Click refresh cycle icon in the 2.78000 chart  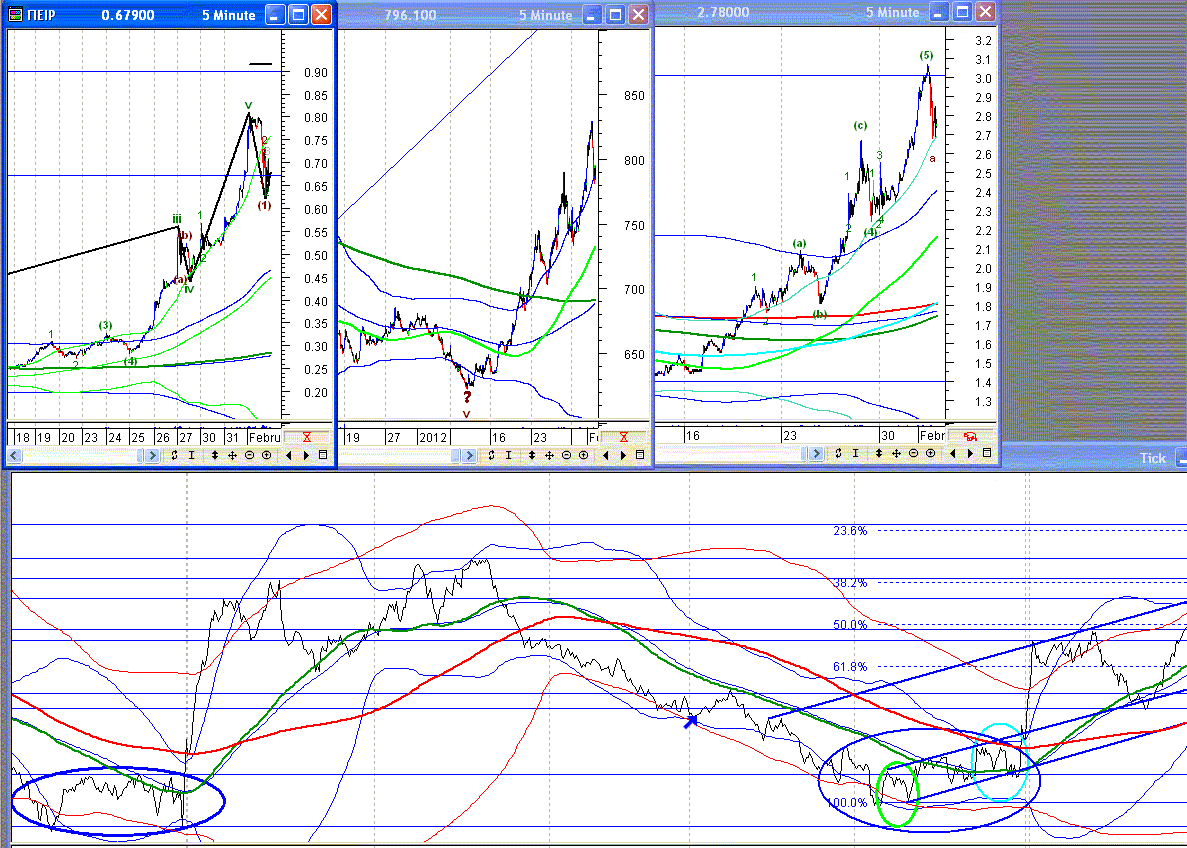pos(839,453)
